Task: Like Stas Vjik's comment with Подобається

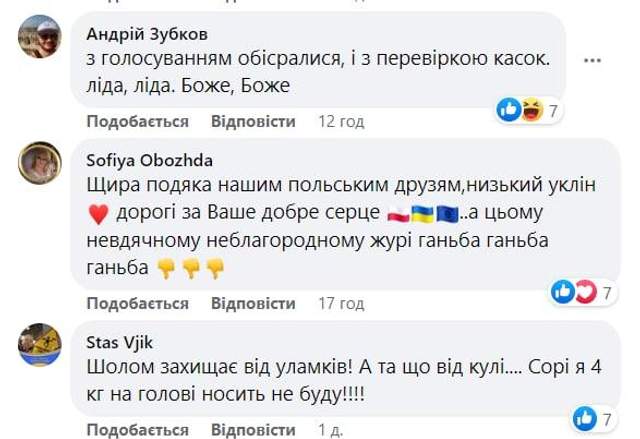Action: coord(138,430)
